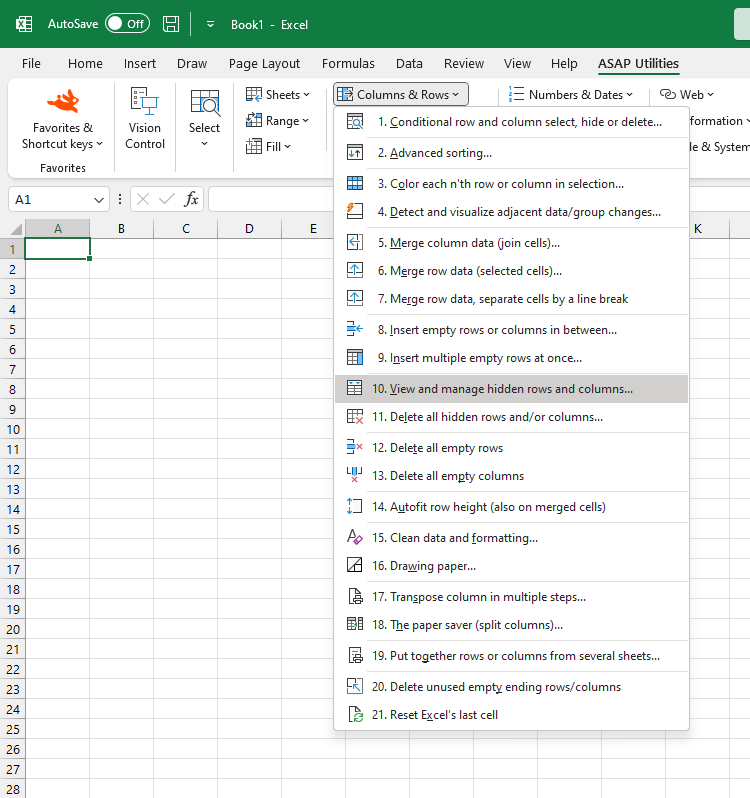This screenshot has height=798, width=750.
Task: Click the formula bar Enter checkmark icon
Action: [x=166, y=199]
